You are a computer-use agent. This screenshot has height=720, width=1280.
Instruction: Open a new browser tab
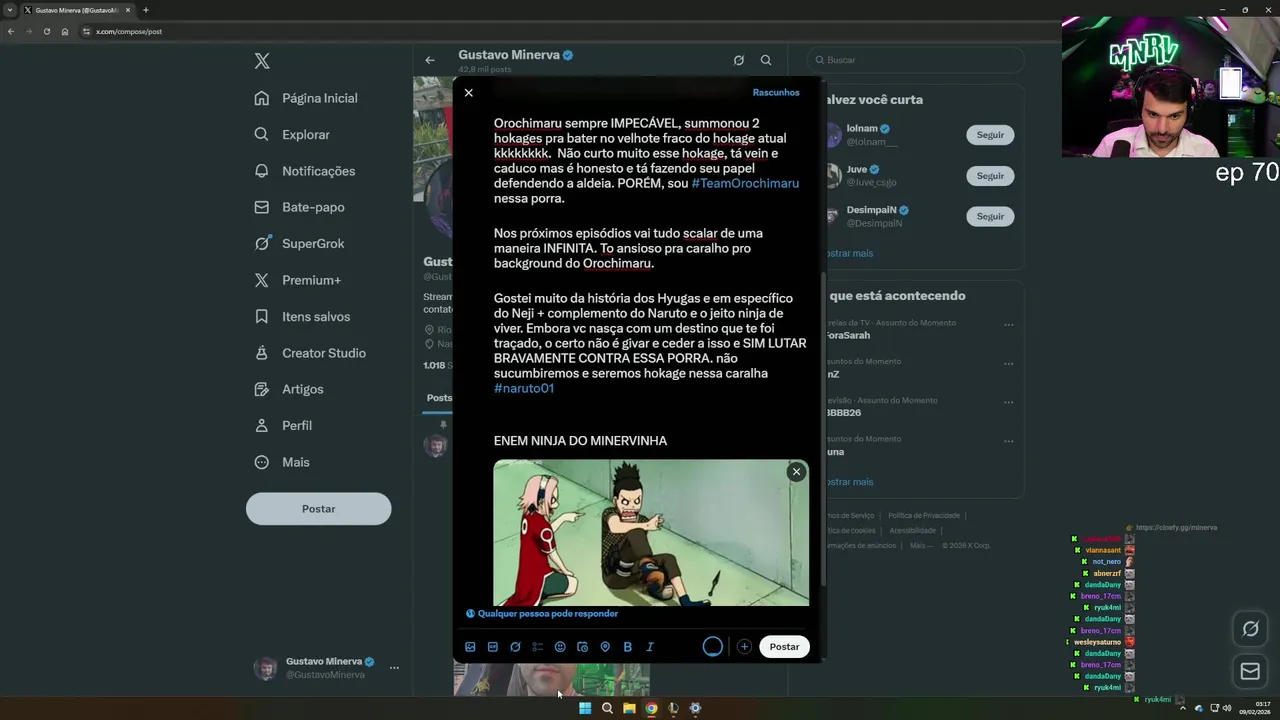(145, 10)
